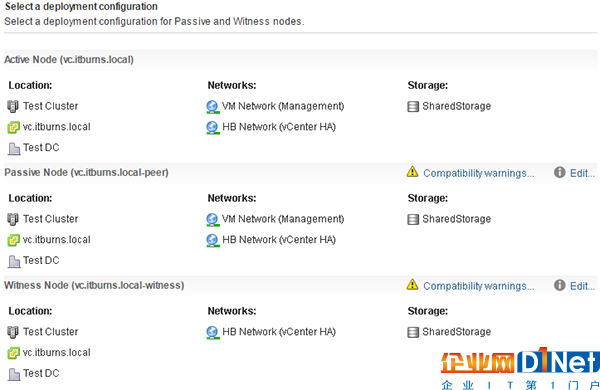
Task: Click the Active Node Test Cluster icon
Action: pos(13,106)
